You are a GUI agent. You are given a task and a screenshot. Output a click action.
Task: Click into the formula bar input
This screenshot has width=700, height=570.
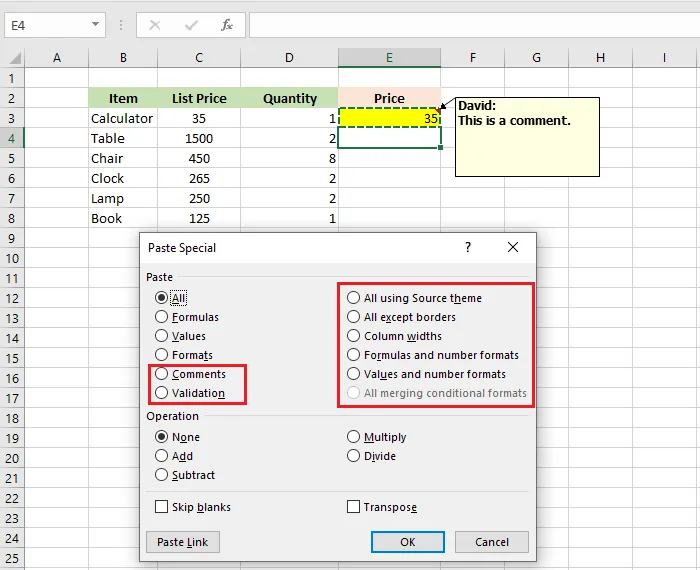pos(475,25)
